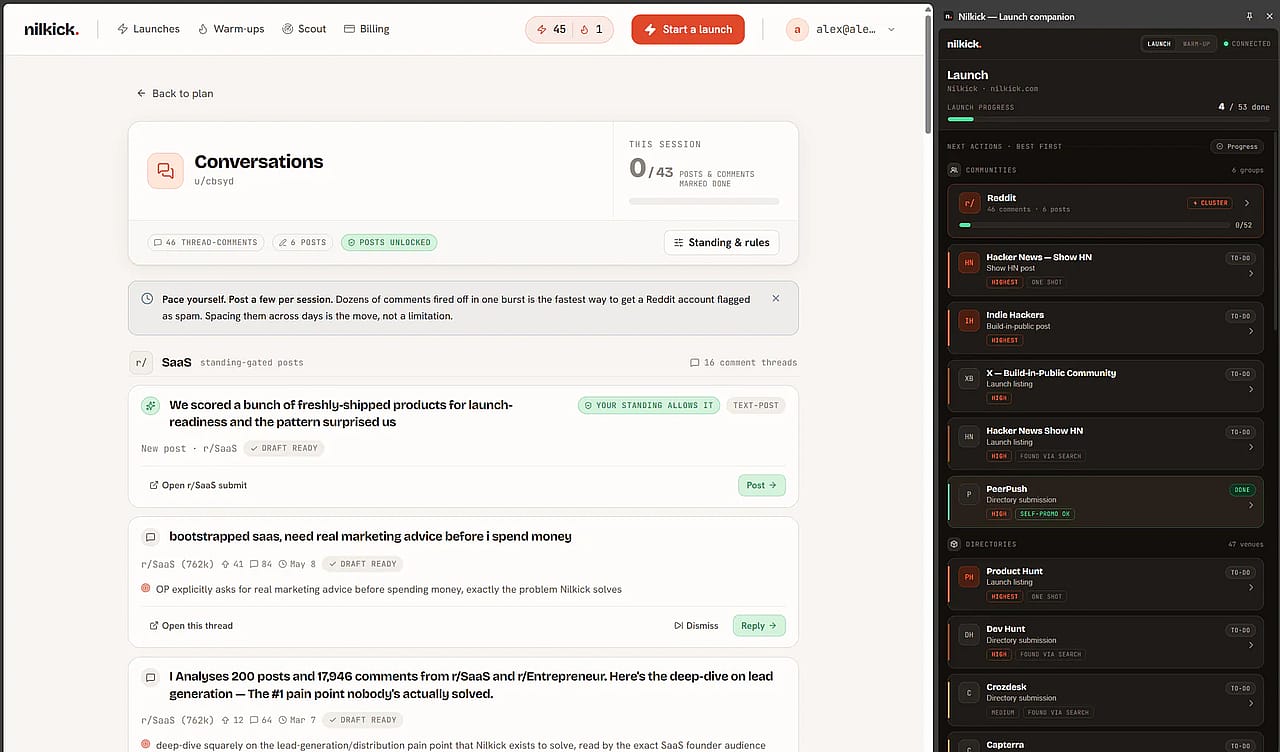Viewport: 1280px width, 752px height.
Task: Expand the PeerPush row chevron
Action: (x=1251, y=505)
